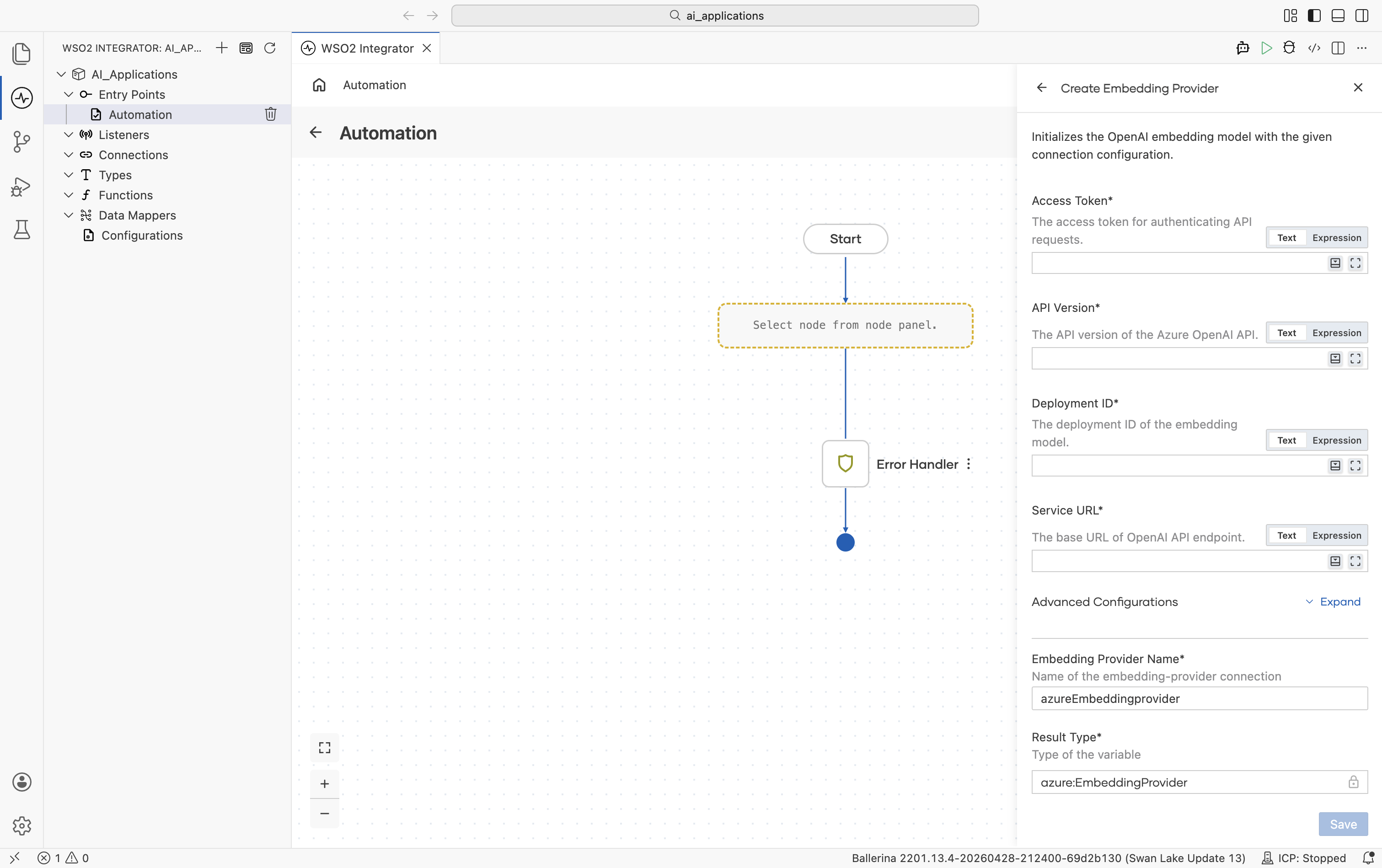Click the Start node
Viewport: 1382px width, 868px height.
(x=846, y=239)
